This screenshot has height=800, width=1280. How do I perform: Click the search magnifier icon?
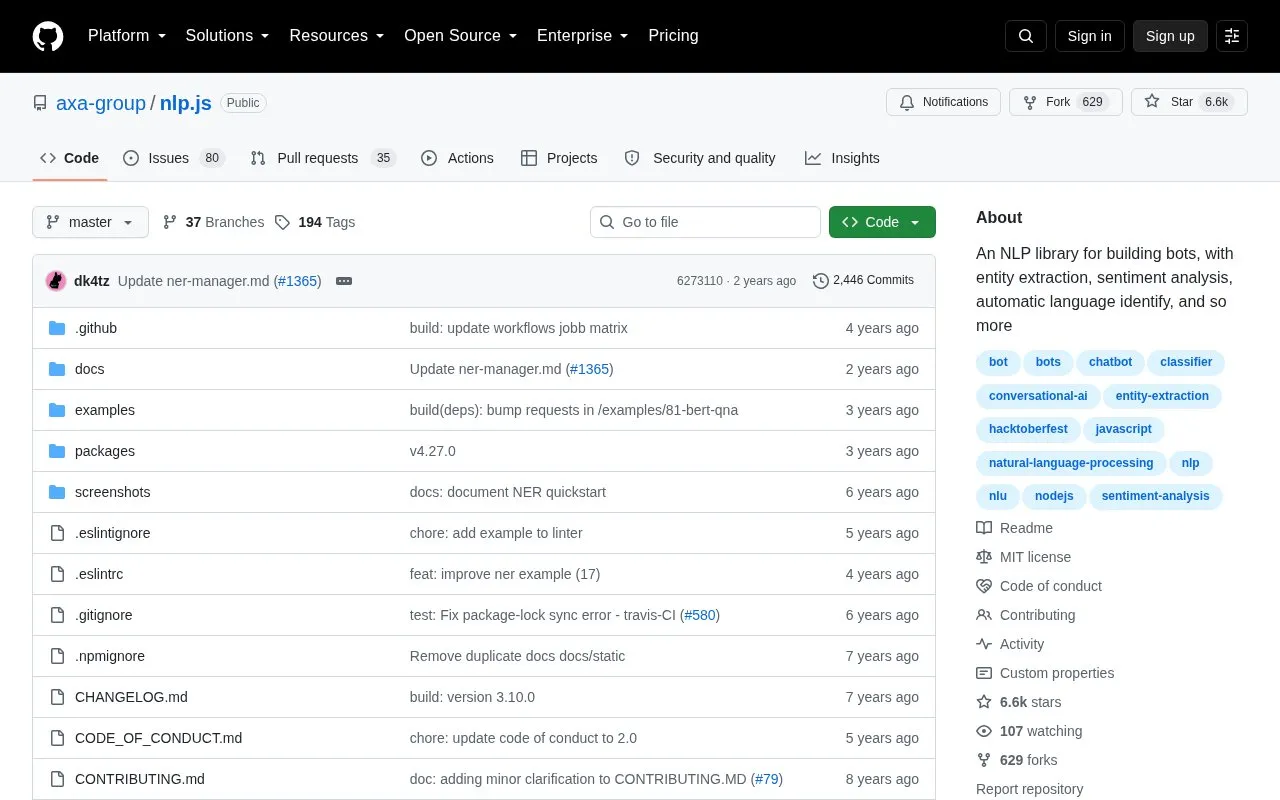coord(1026,36)
